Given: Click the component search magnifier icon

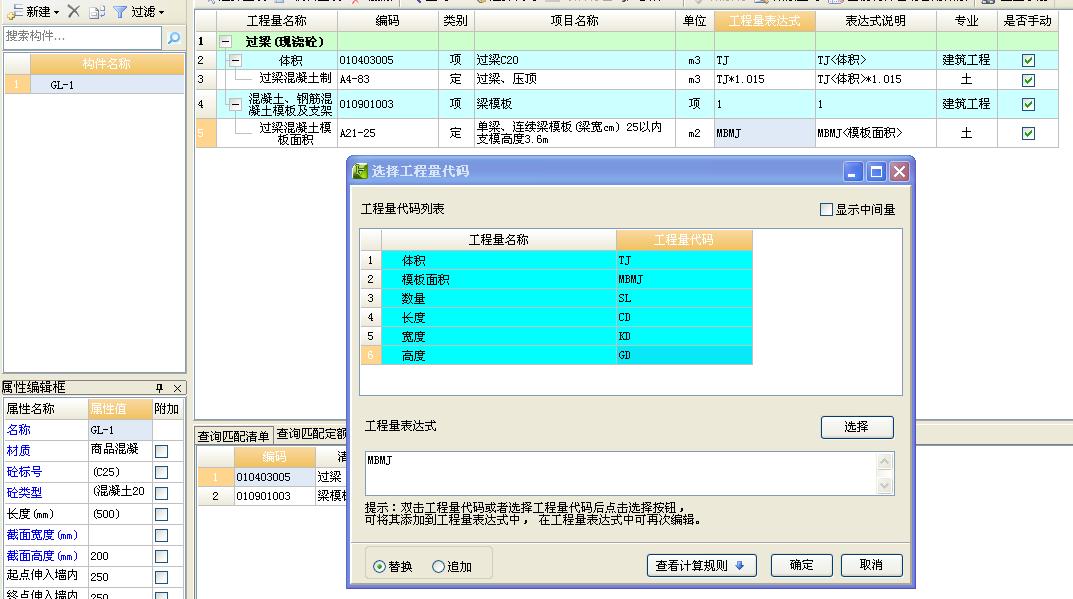Looking at the screenshot, I should point(174,38).
